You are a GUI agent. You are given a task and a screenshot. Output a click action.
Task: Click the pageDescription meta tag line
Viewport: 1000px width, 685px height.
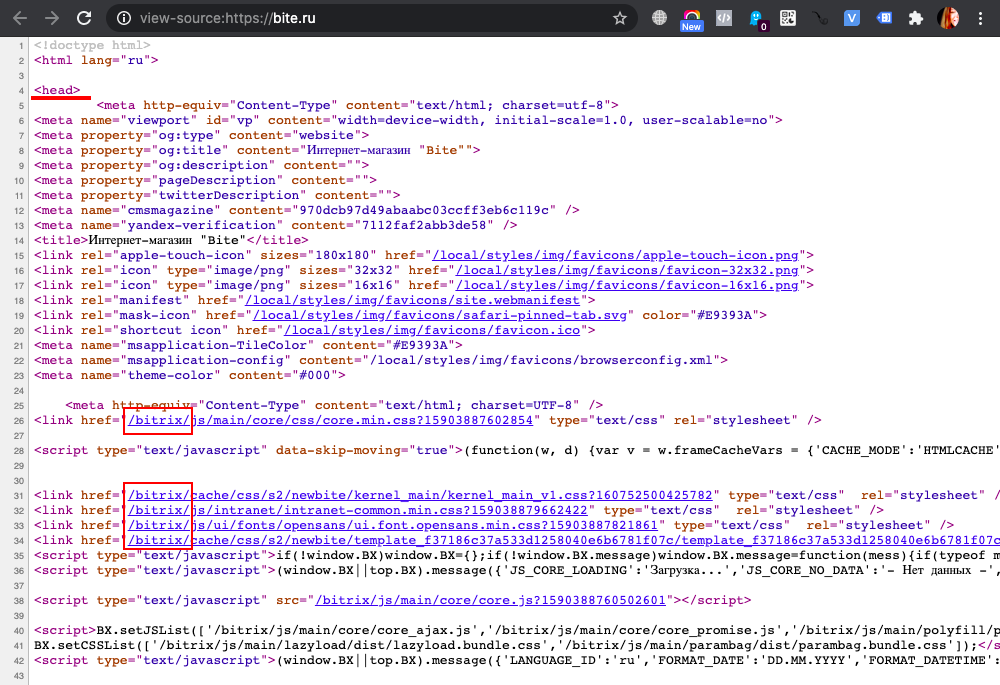(205, 180)
